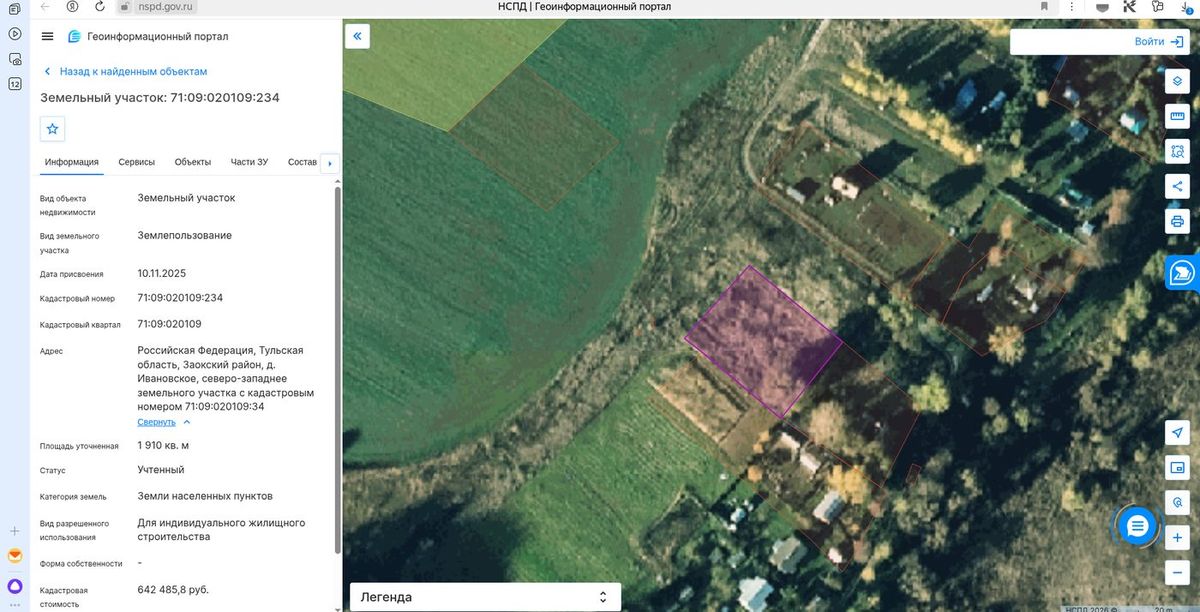
Task: Open the Объекты tab
Action: tap(193, 162)
